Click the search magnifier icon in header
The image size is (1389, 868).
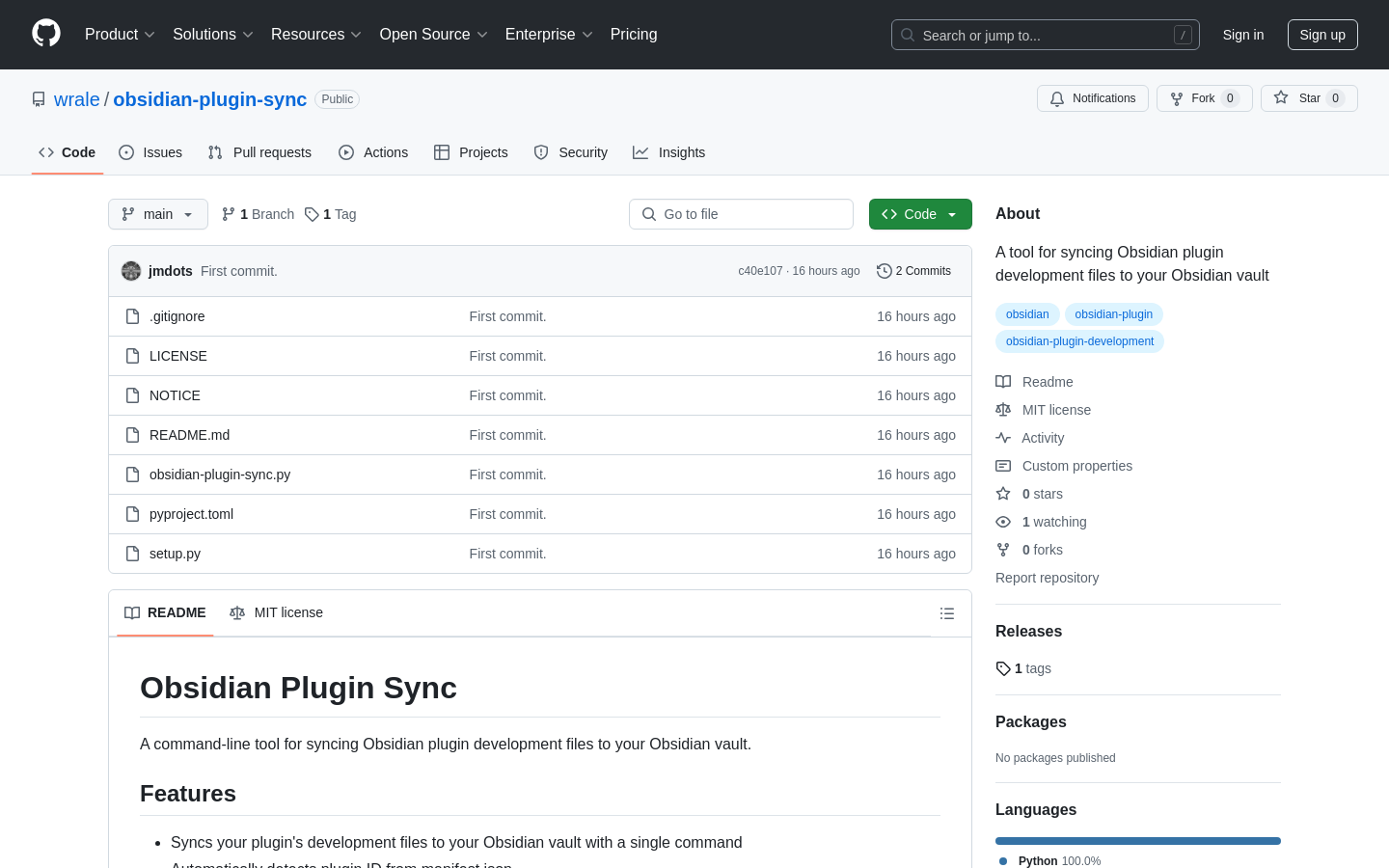click(908, 35)
